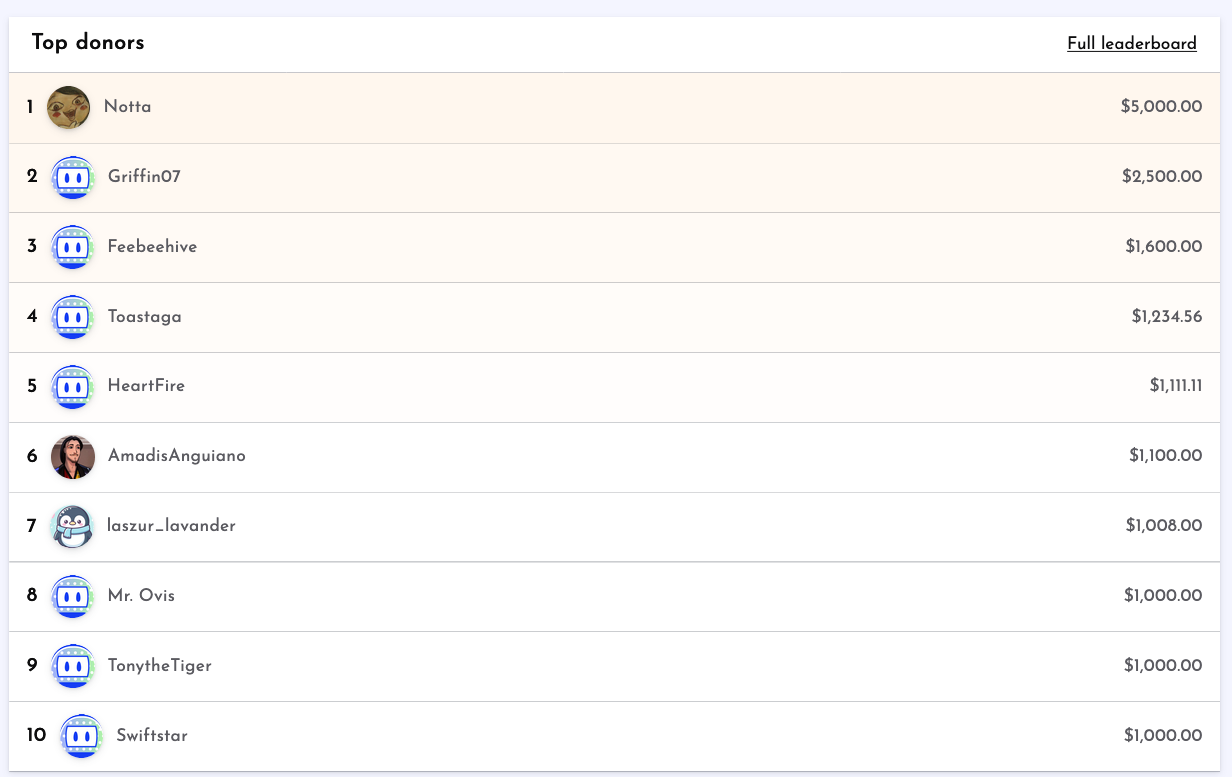Click Toastaga's $1,234.56 donation amount
Image resolution: width=1232 pixels, height=777 pixels.
1166,317
